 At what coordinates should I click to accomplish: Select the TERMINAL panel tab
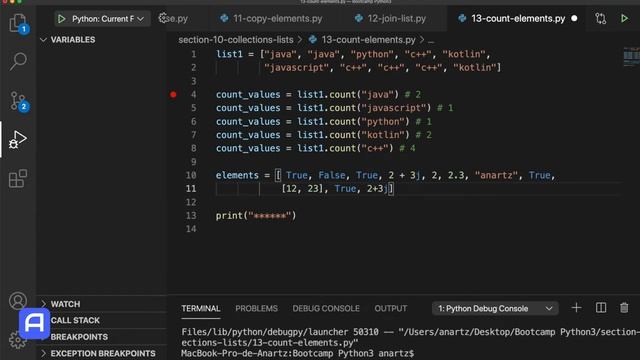pos(201,308)
